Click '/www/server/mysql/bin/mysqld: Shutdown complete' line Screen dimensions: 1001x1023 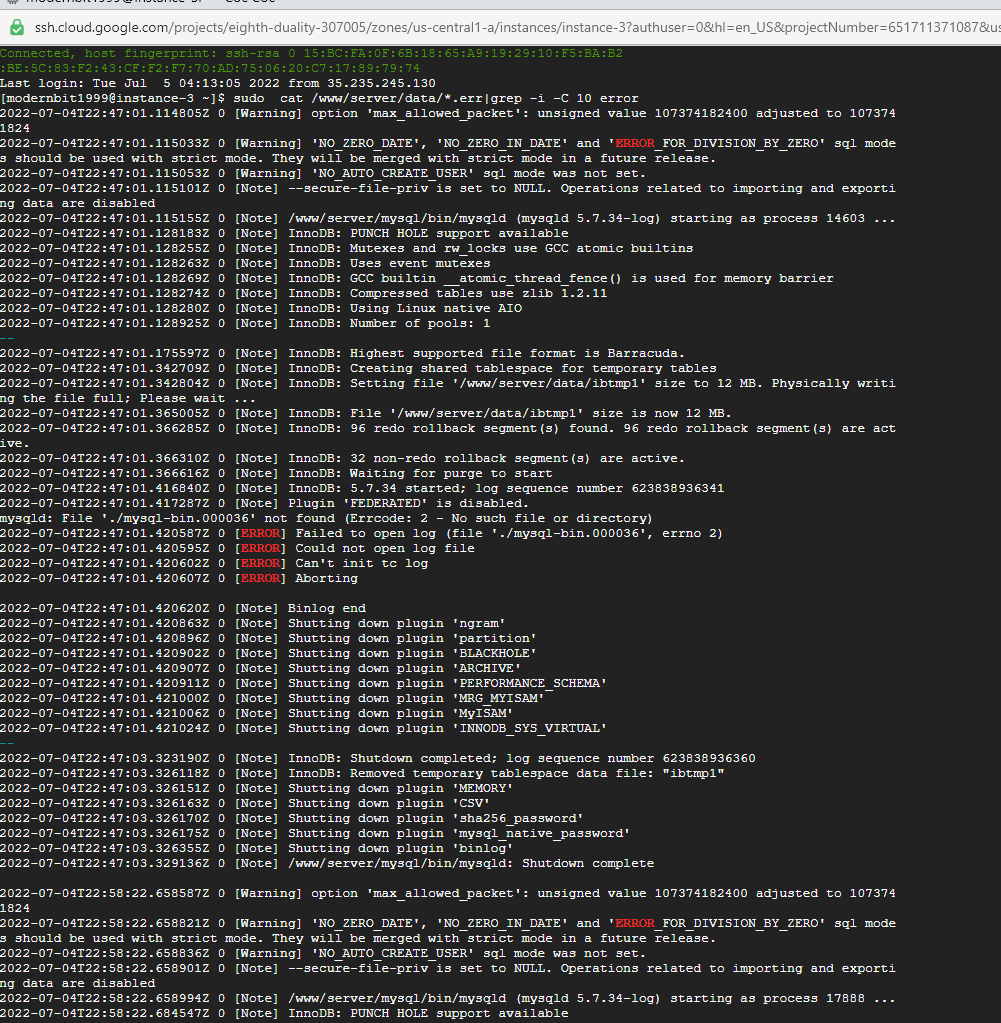pyautogui.click(x=327, y=864)
